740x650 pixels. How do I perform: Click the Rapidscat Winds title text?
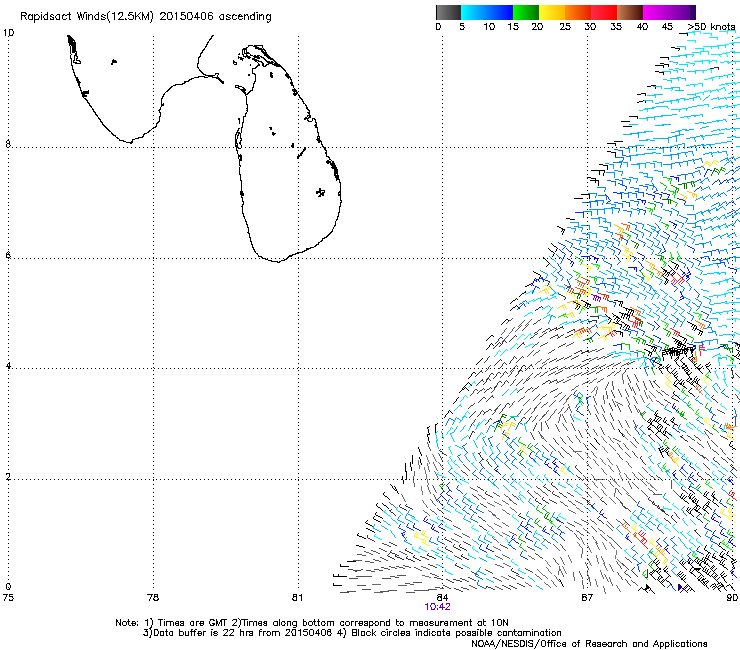[146, 17]
